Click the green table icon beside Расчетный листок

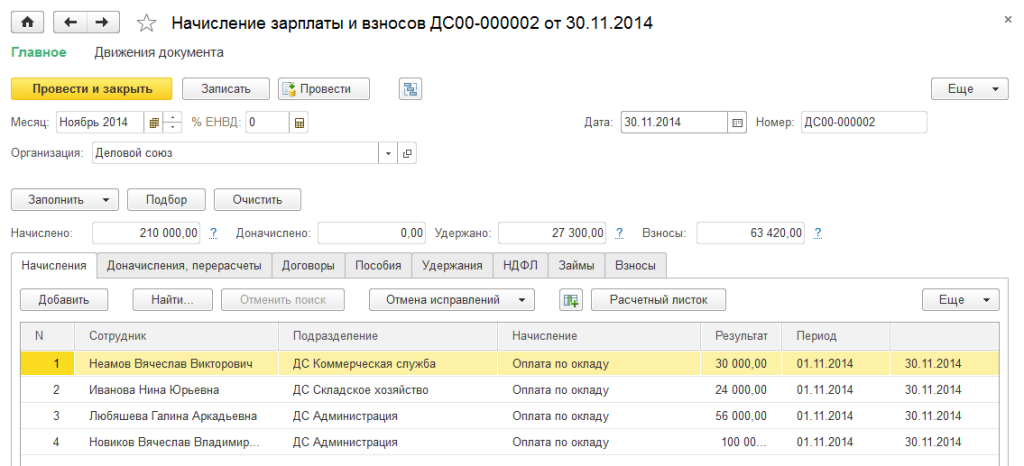pos(571,299)
